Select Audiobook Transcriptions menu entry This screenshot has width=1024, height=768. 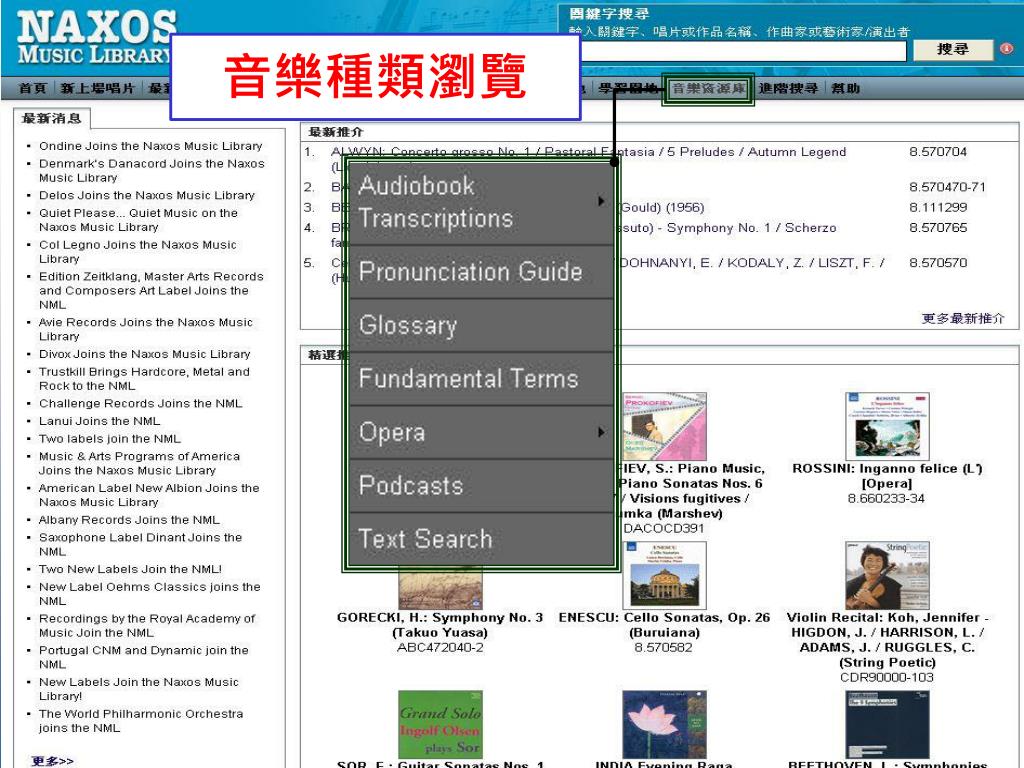(481, 202)
